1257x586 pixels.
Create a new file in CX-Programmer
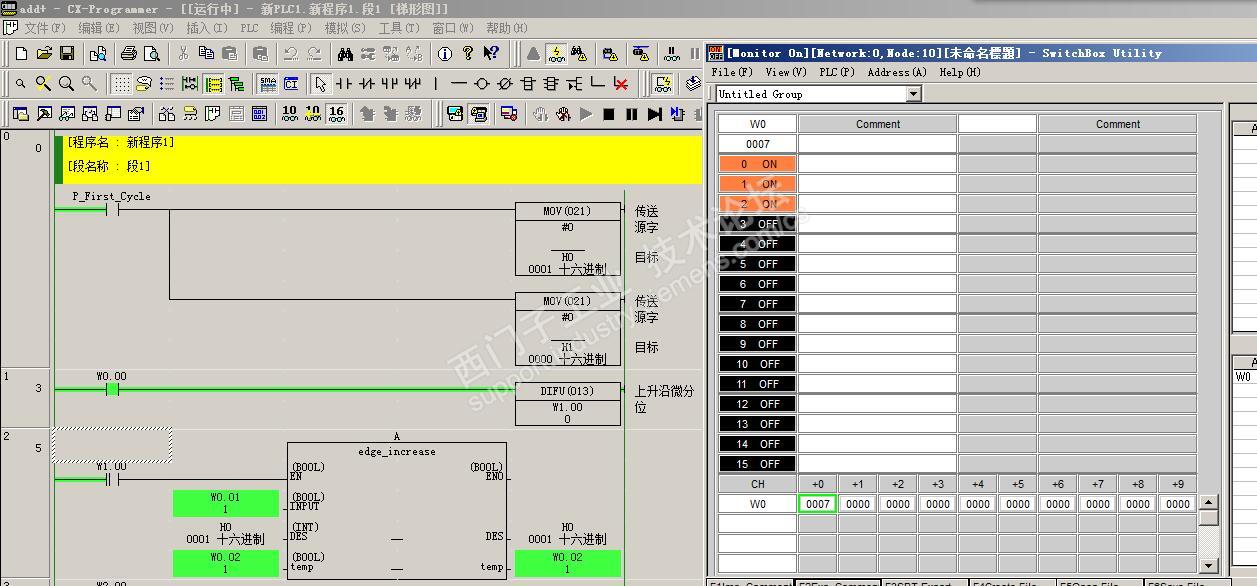tap(21, 53)
